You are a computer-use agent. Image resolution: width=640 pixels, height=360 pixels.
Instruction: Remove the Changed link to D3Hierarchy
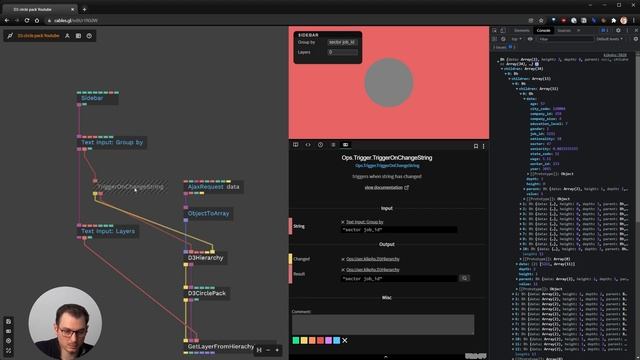343,259
